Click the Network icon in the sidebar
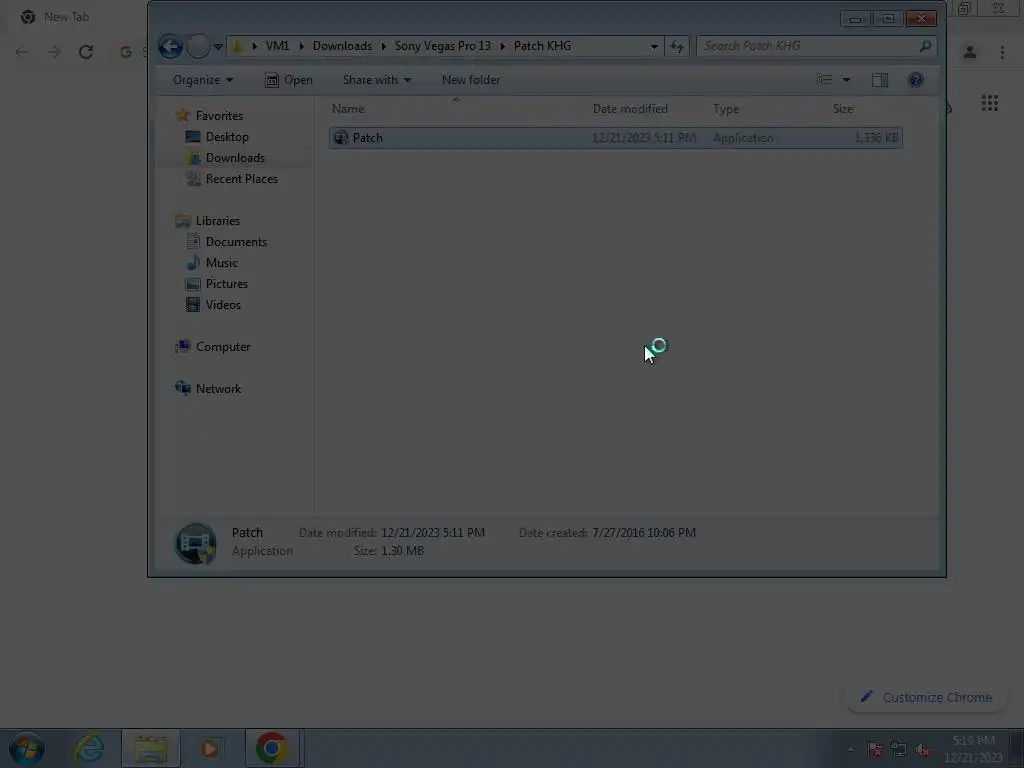This screenshot has height=768, width=1024. 183,388
